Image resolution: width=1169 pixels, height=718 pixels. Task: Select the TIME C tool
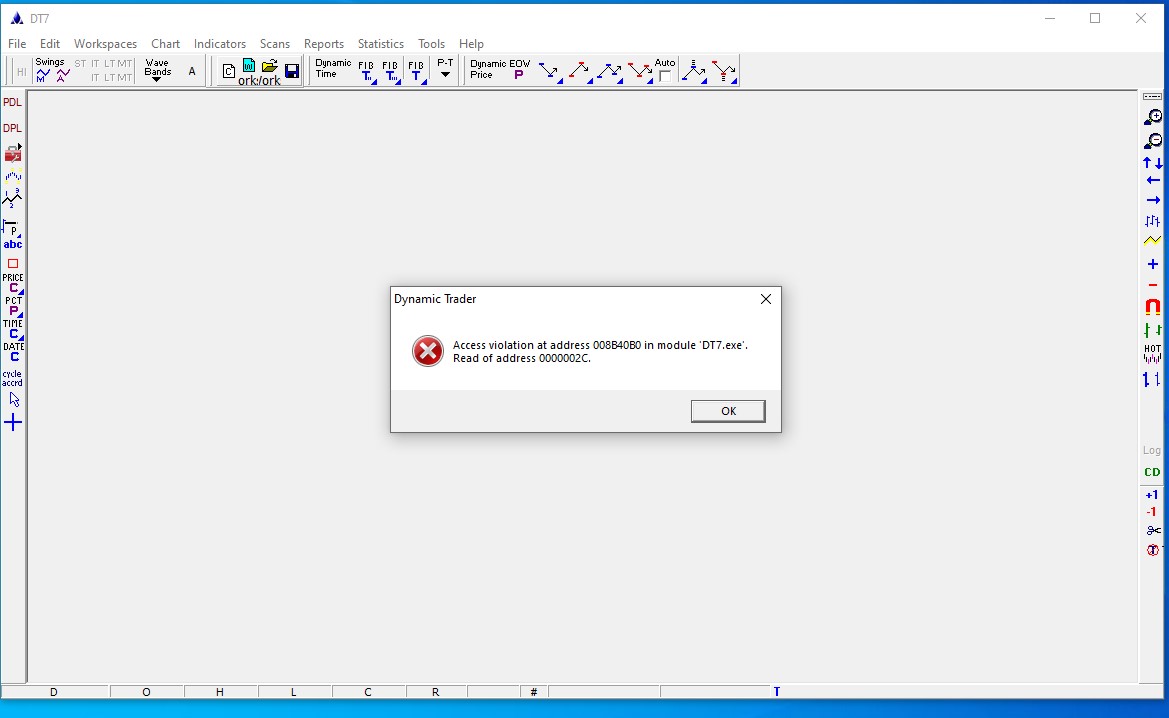13,330
